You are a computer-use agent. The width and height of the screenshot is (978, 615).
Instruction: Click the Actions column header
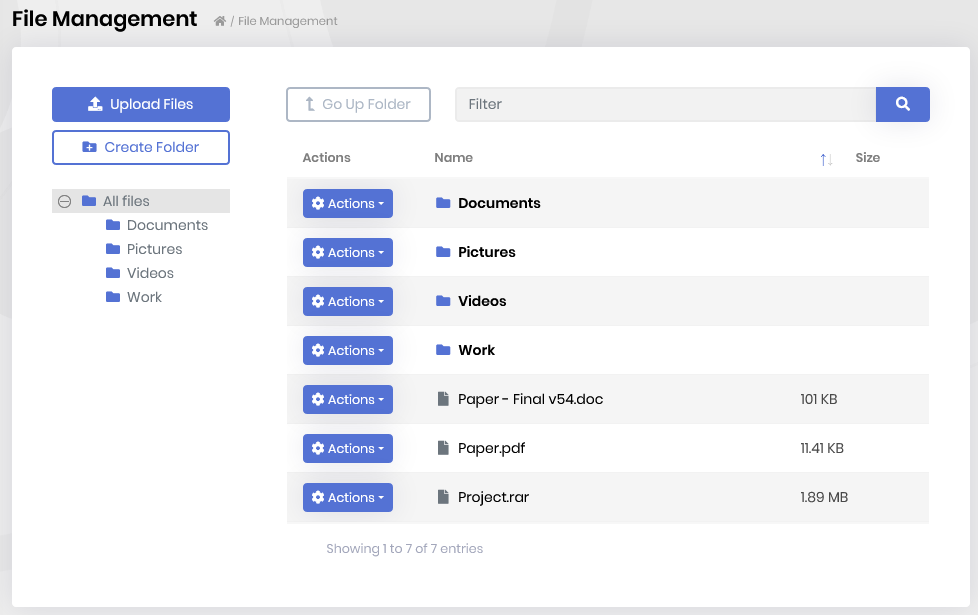tap(326, 158)
